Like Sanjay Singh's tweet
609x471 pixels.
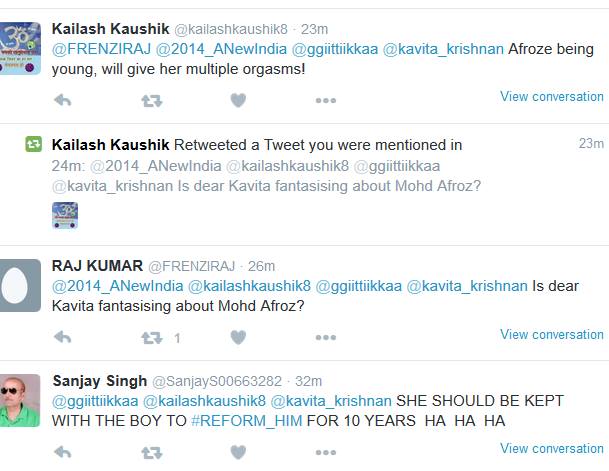[238, 452]
